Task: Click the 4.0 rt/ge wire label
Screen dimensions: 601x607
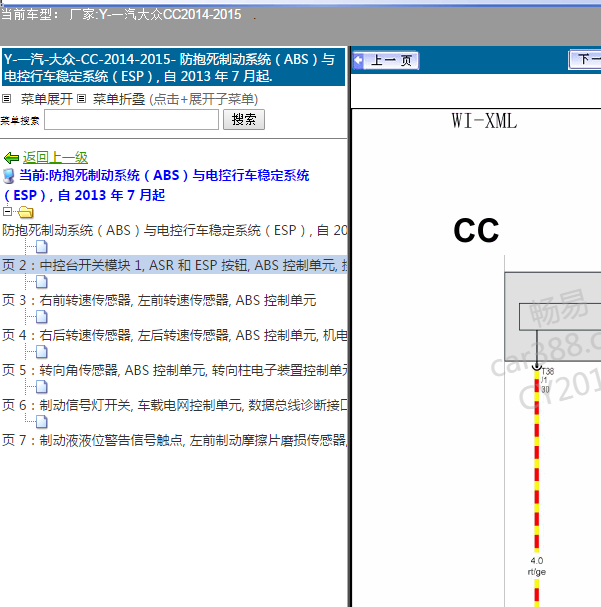Action: click(x=537, y=566)
